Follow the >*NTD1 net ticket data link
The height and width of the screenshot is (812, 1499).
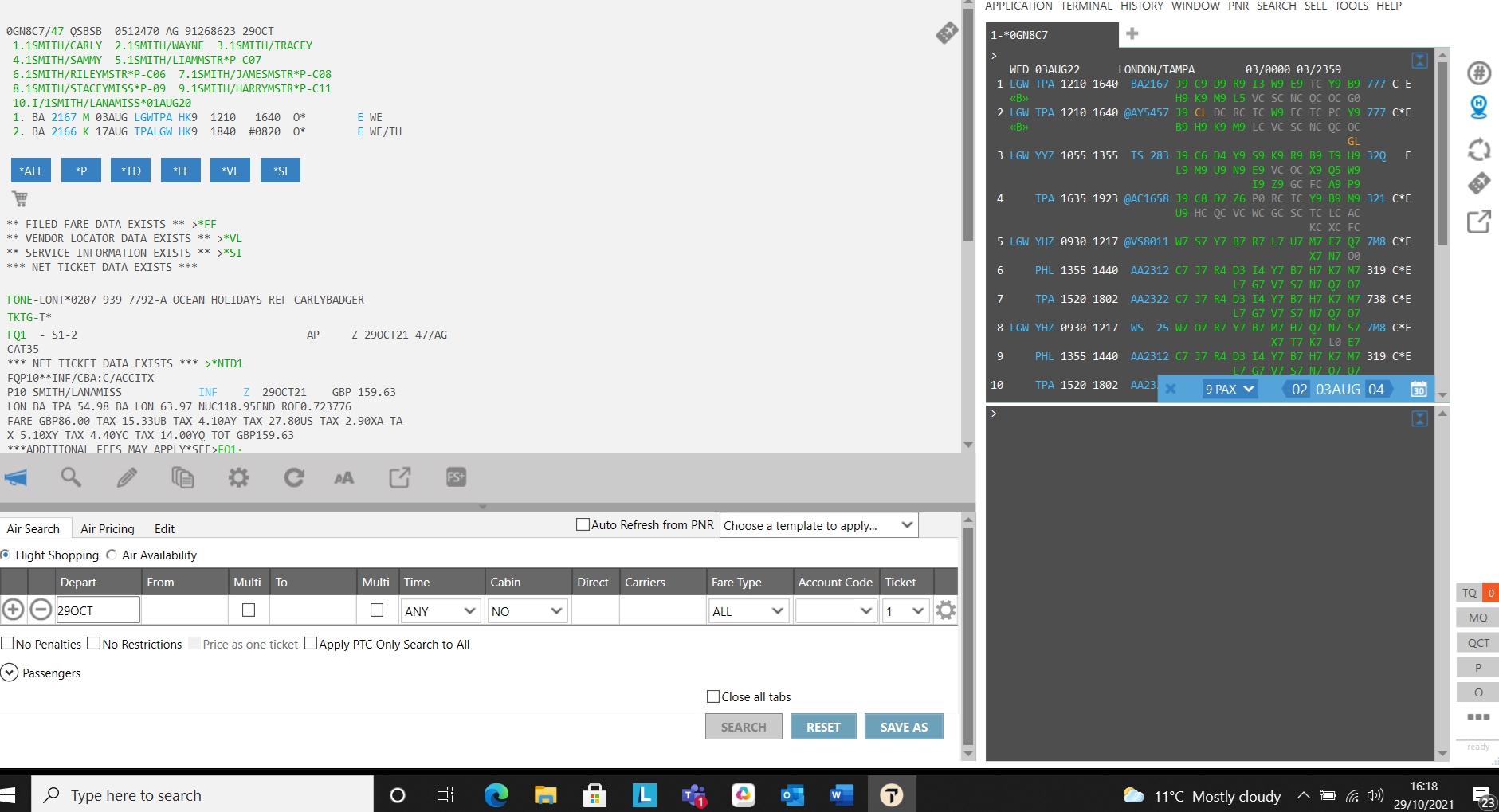pyautogui.click(x=224, y=363)
